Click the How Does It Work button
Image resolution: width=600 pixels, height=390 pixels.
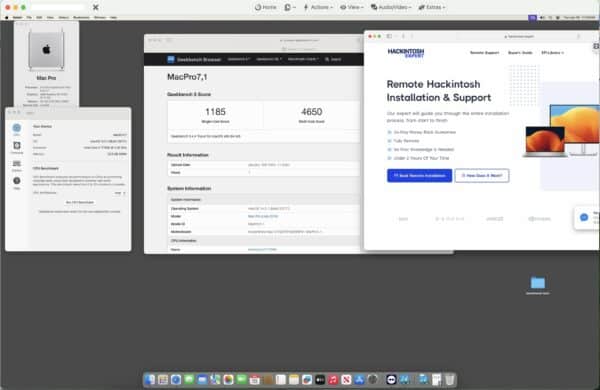click(x=482, y=176)
